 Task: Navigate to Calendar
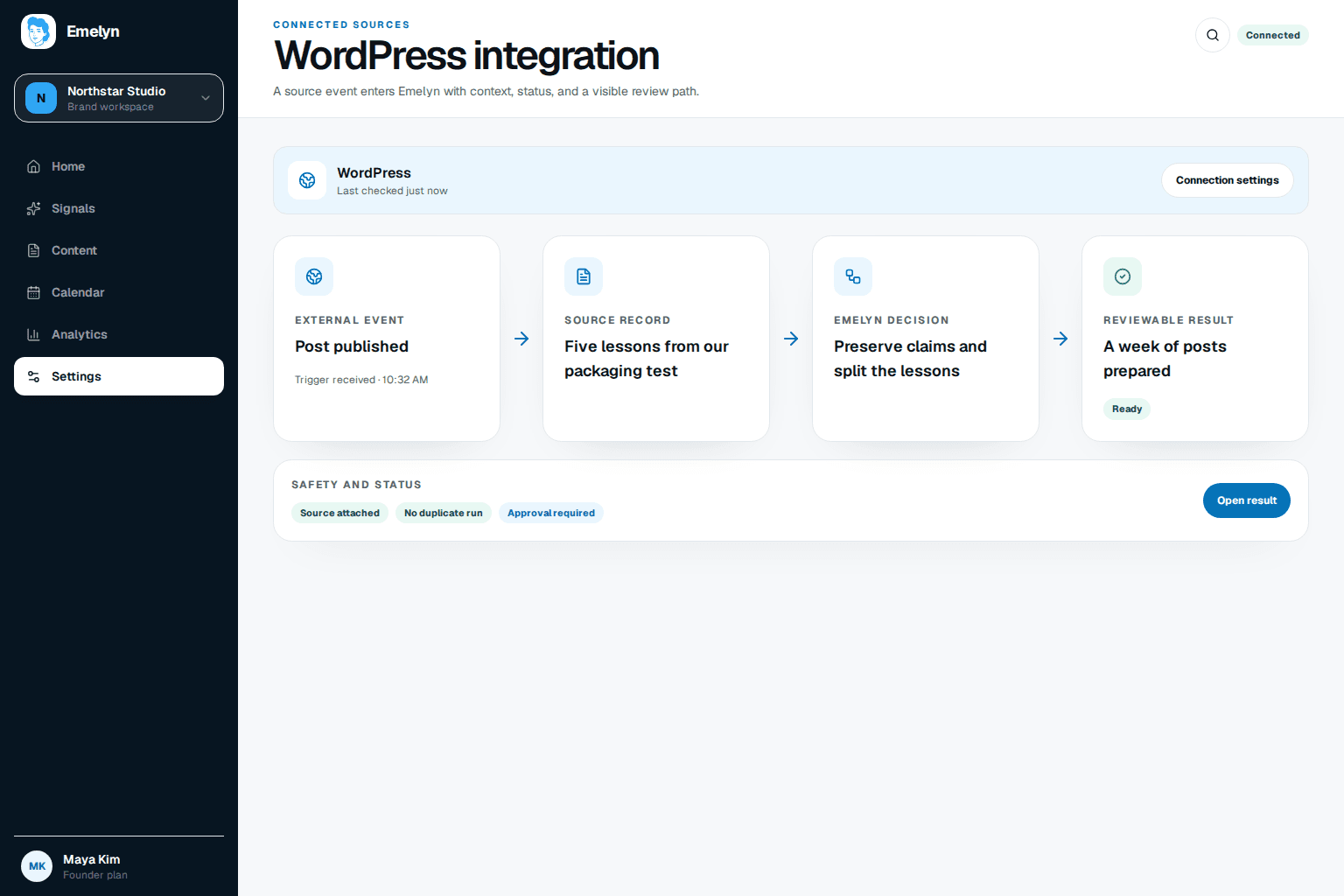point(119,292)
